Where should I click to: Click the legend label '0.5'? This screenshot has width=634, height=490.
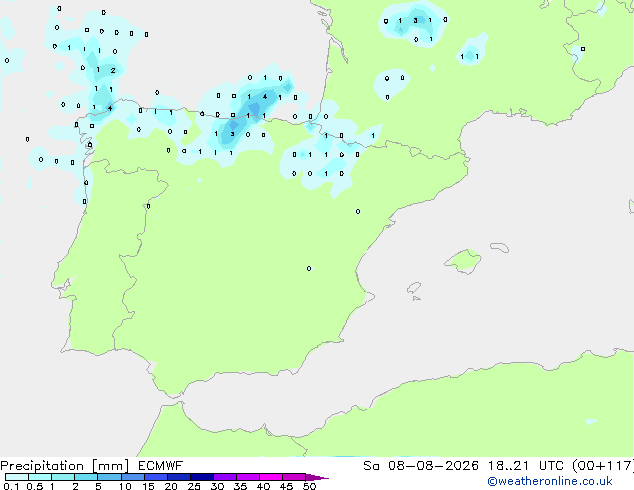pyautogui.click(x=35, y=486)
